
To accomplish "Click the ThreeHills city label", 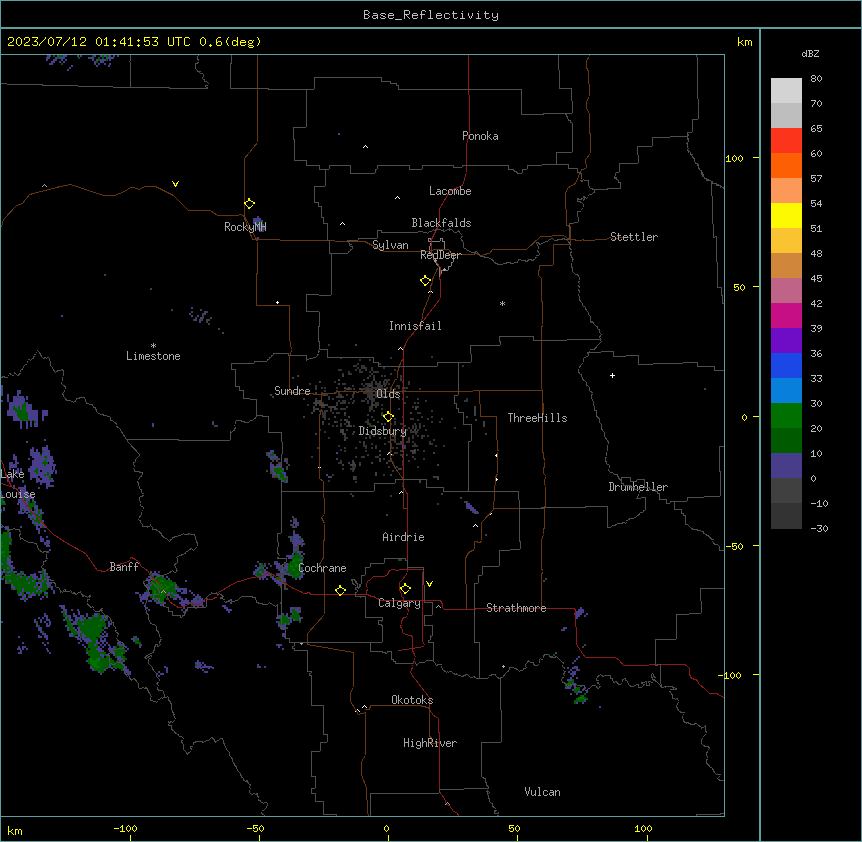I will [537, 418].
